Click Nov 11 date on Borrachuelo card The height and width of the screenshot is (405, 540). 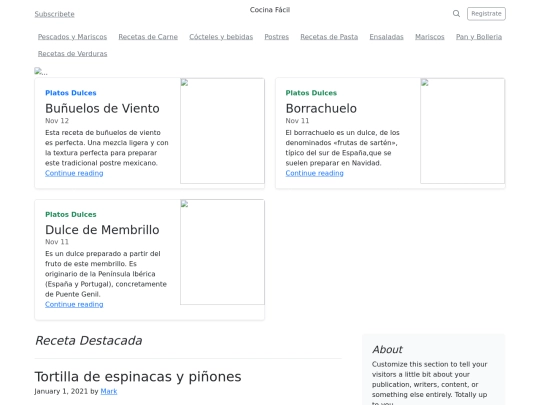[x=297, y=121]
